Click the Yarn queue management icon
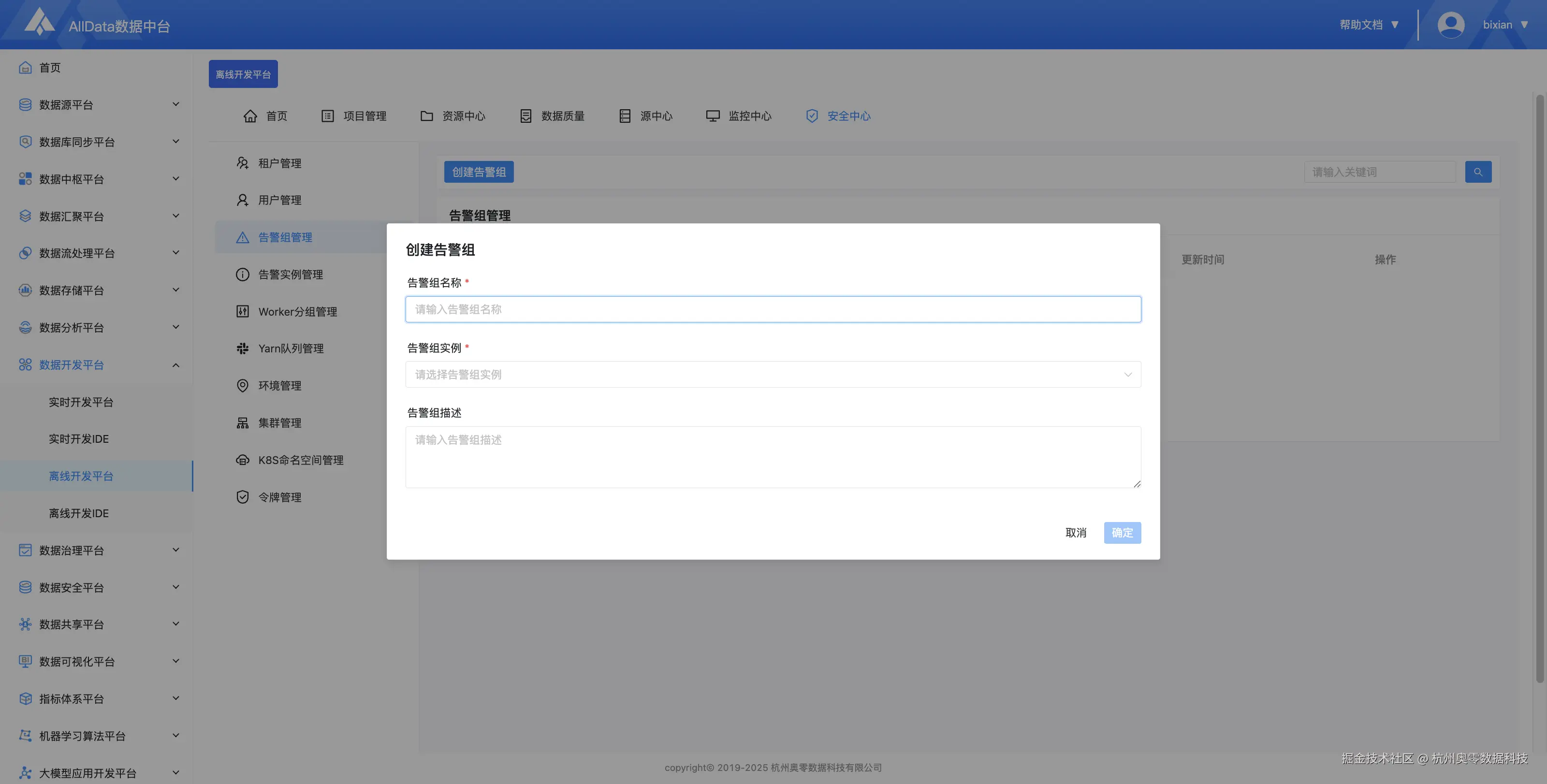Screen dimensions: 1547x784 click(242, 348)
